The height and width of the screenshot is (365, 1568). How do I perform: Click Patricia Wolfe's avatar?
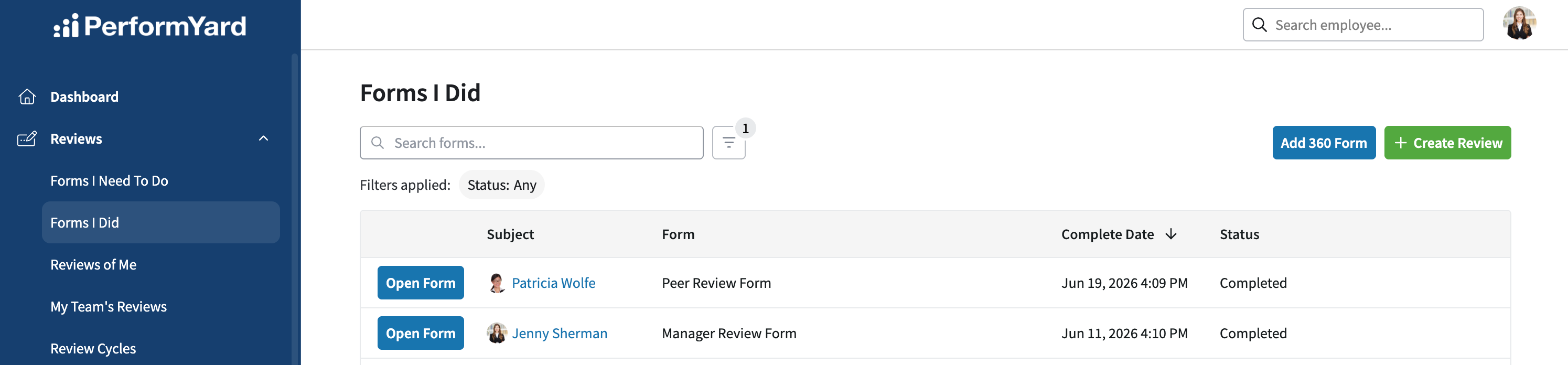[x=497, y=283]
